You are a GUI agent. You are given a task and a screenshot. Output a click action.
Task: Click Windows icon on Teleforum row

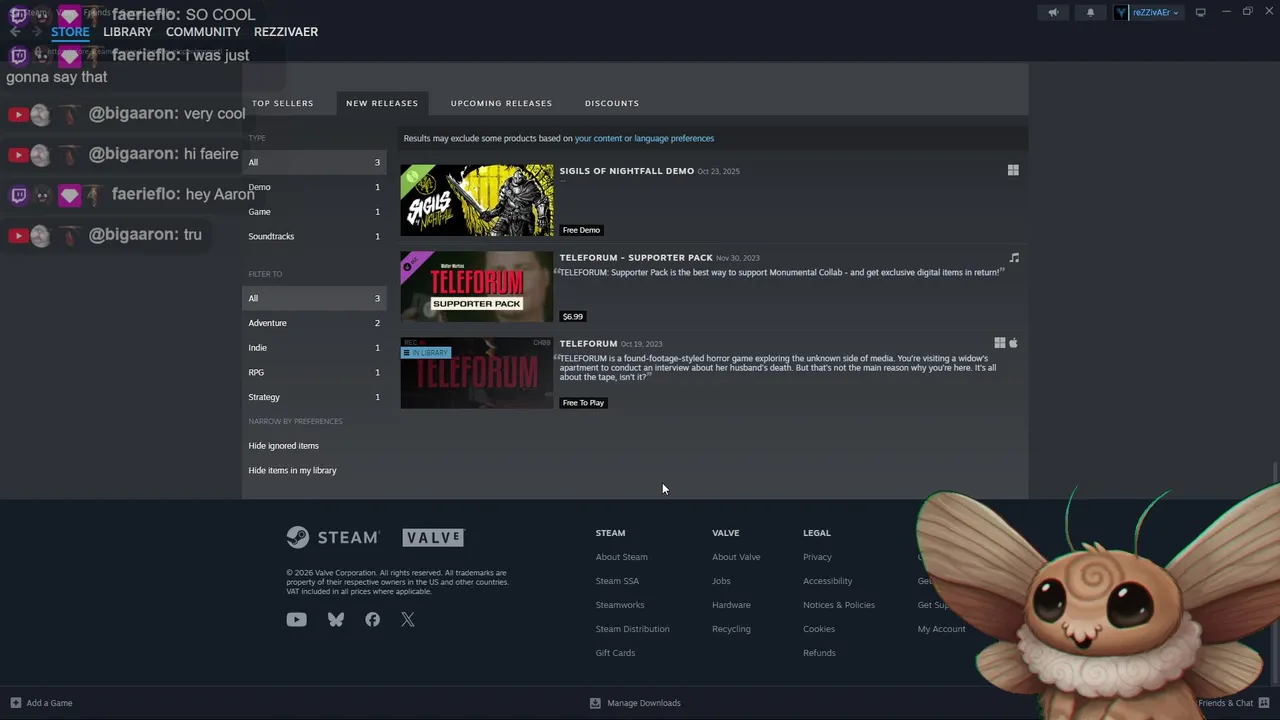coord(999,343)
